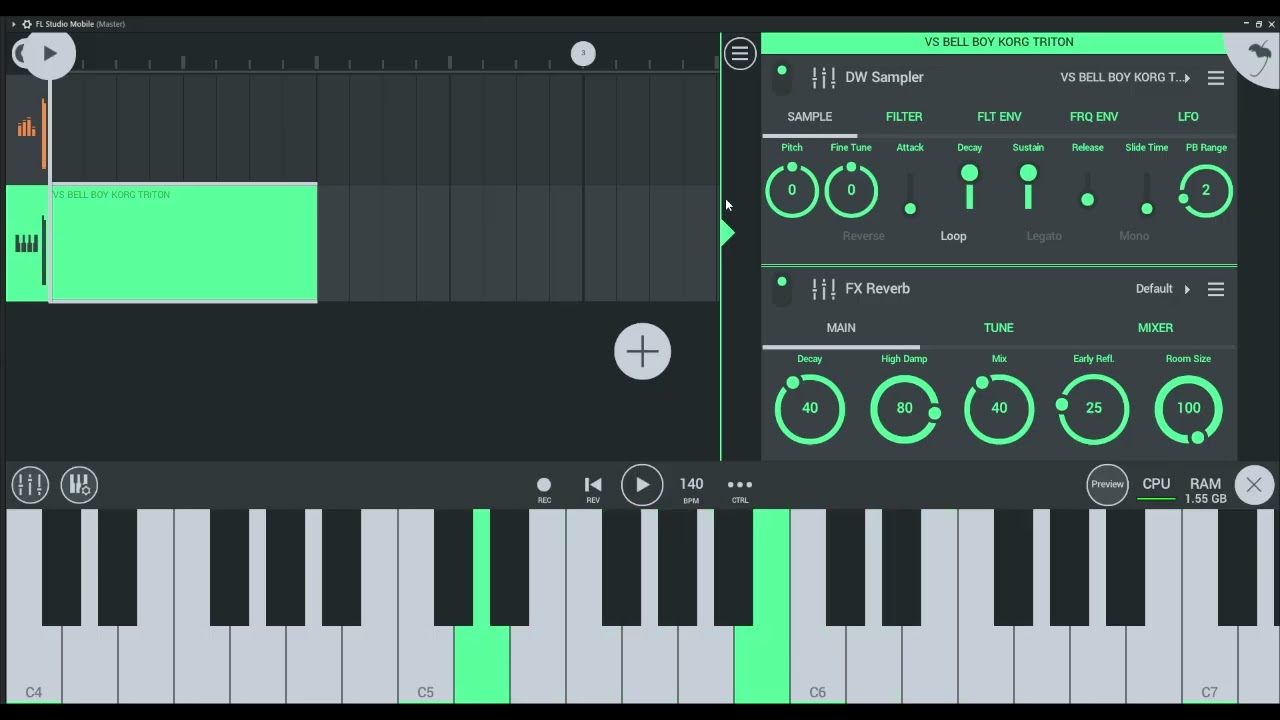Screen dimensions: 1280x720
Task: Switch to the FRQ ENV tab
Action: pyautogui.click(x=1094, y=117)
